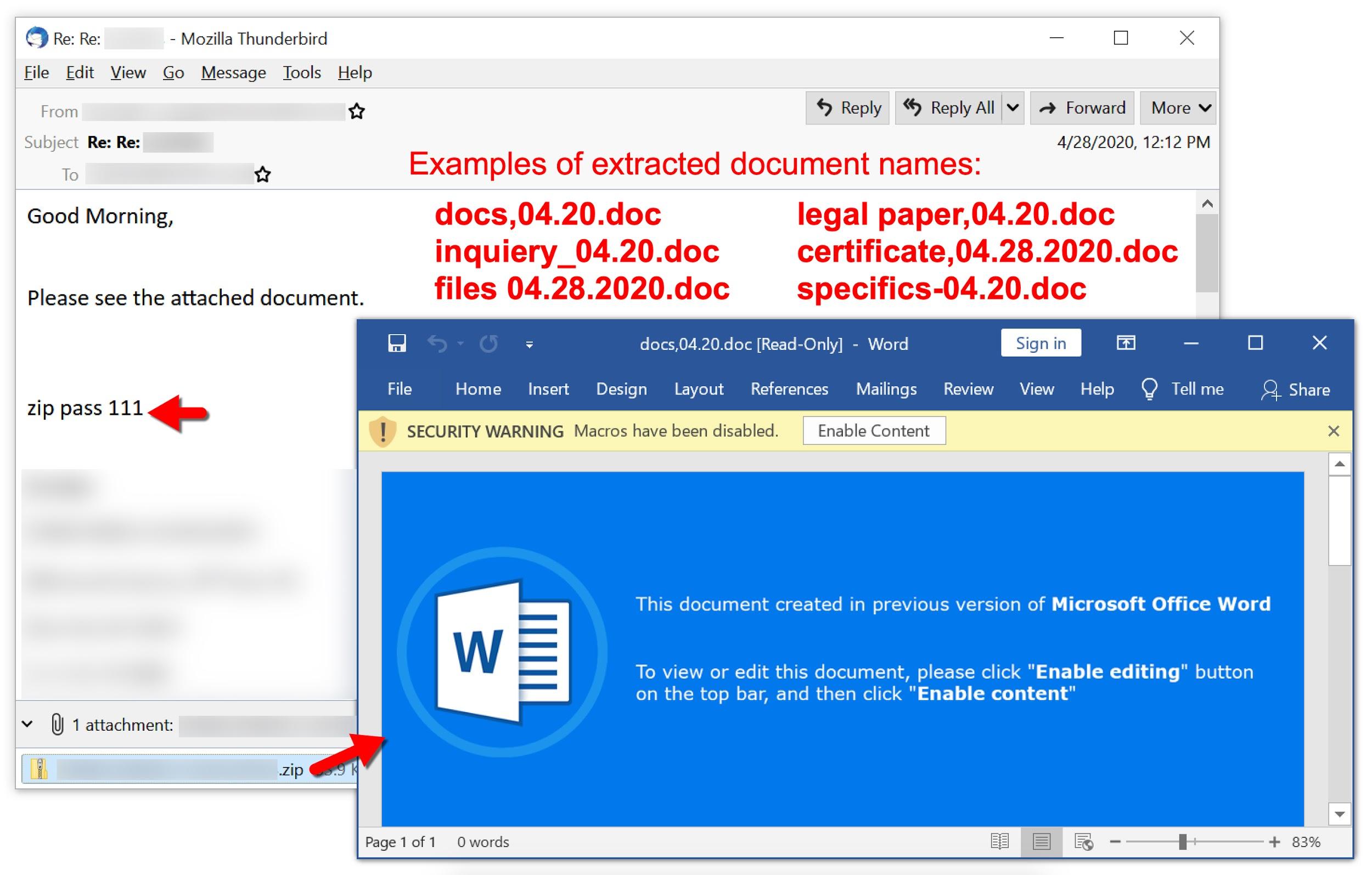Image resolution: width=1372 pixels, height=875 pixels.
Task: Open the File tab in Word
Action: pyautogui.click(x=400, y=389)
